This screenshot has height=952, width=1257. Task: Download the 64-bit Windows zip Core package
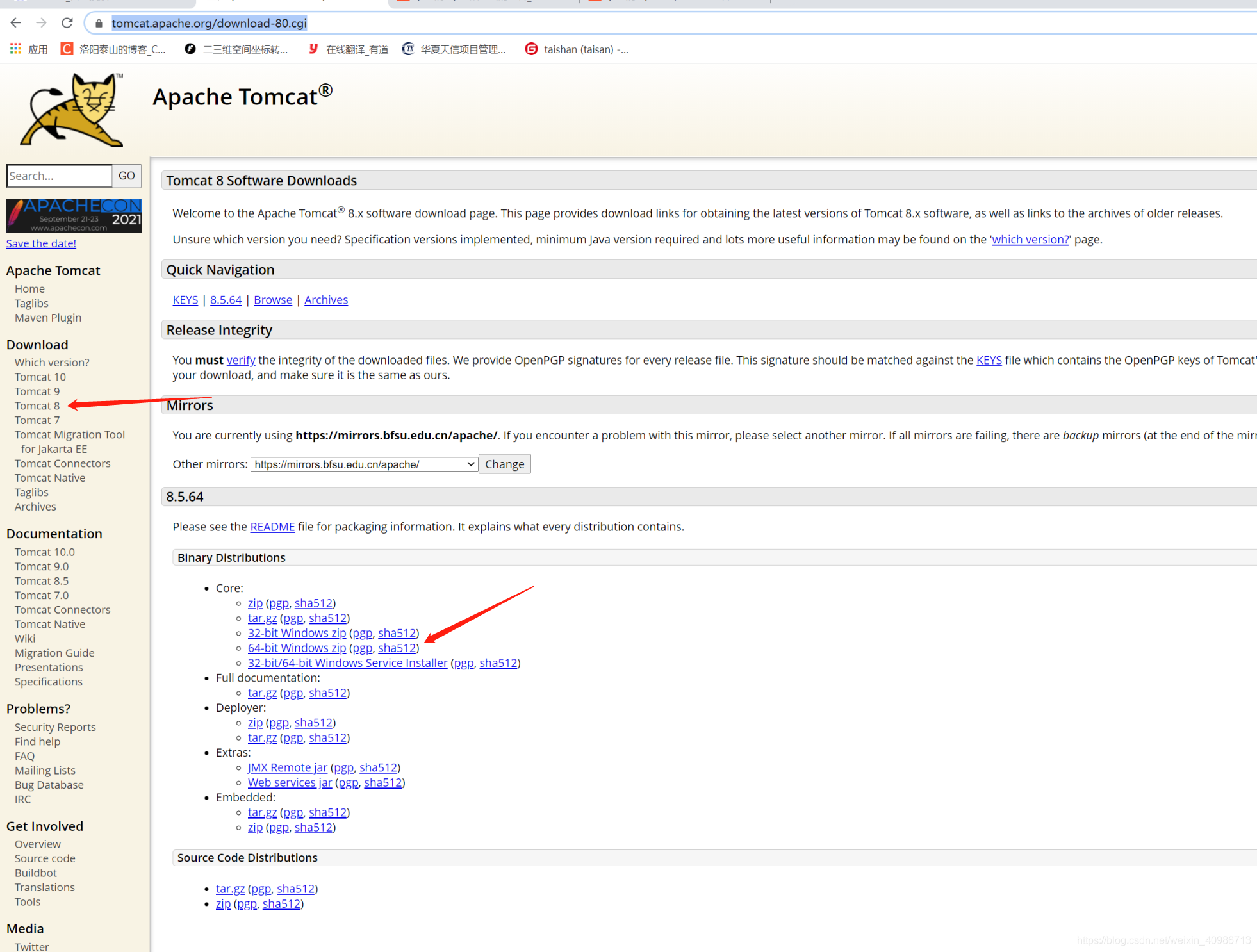pyautogui.click(x=297, y=648)
